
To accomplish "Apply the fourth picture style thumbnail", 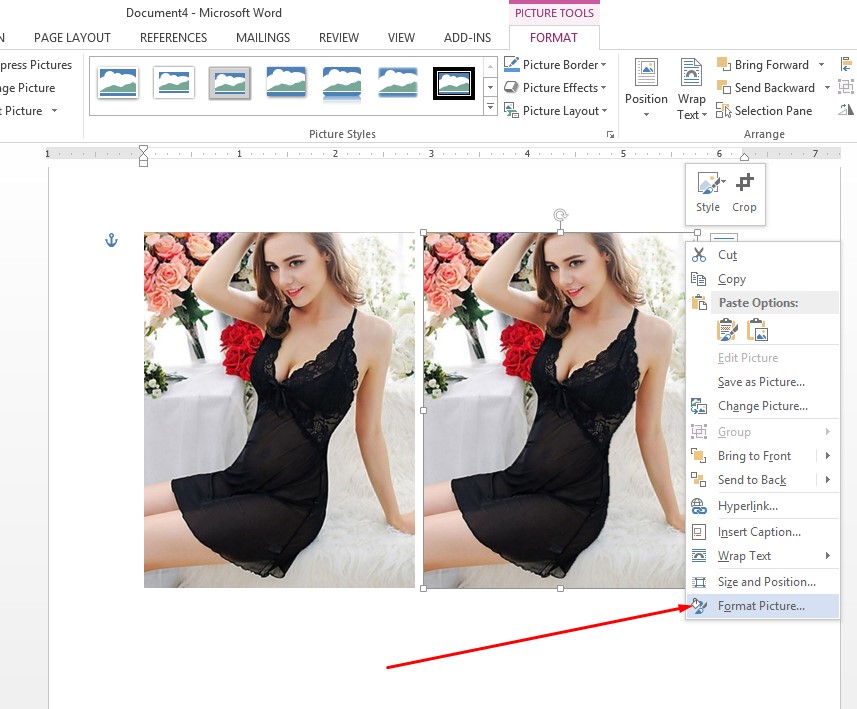I will pos(286,83).
